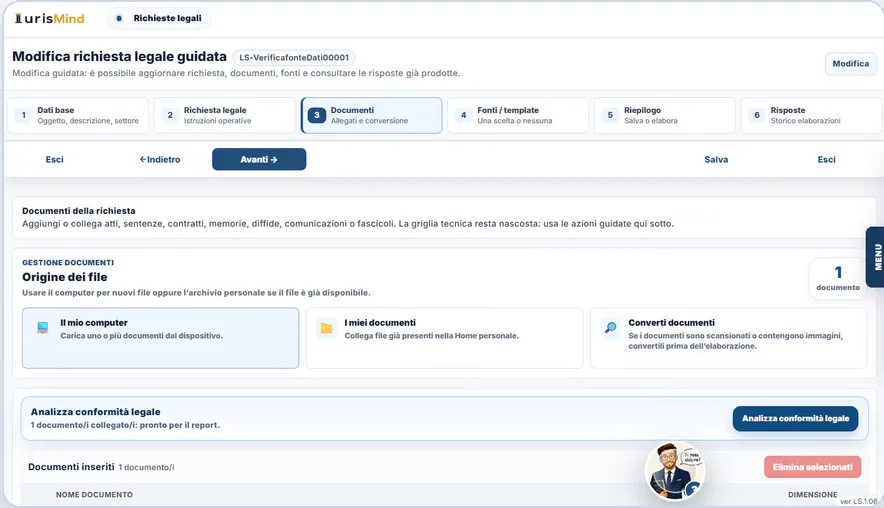This screenshot has width=884, height=508.
Task: Click the computer monitor icon
Action: coord(42,328)
